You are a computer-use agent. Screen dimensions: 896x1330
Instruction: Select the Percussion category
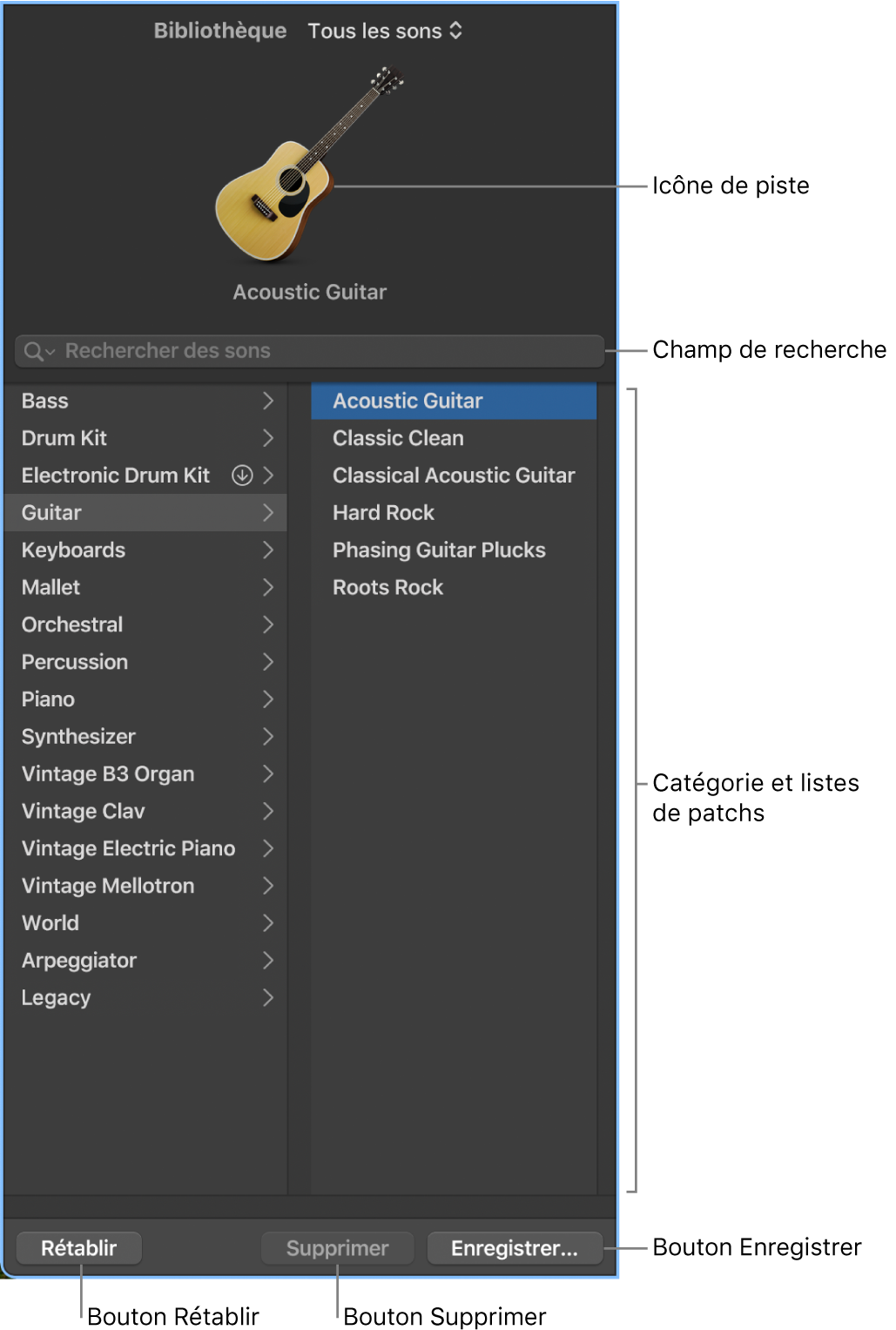point(145,662)
